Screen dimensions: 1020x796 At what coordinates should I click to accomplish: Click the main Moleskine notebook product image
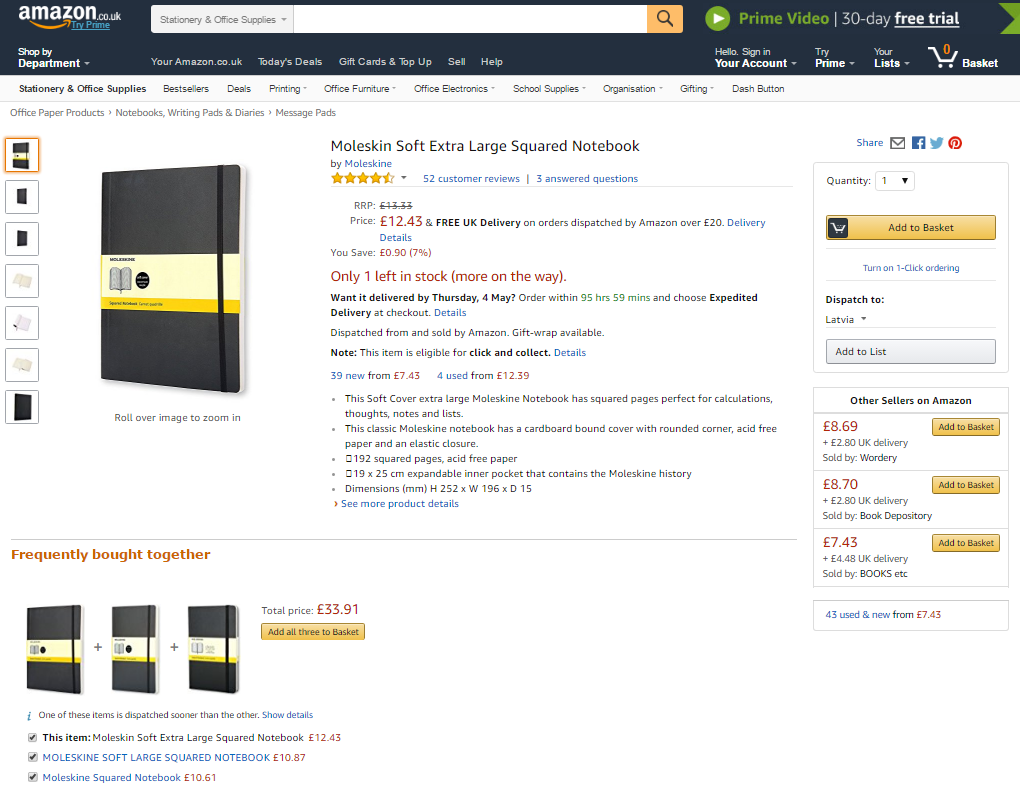click(x=174, y=279)
